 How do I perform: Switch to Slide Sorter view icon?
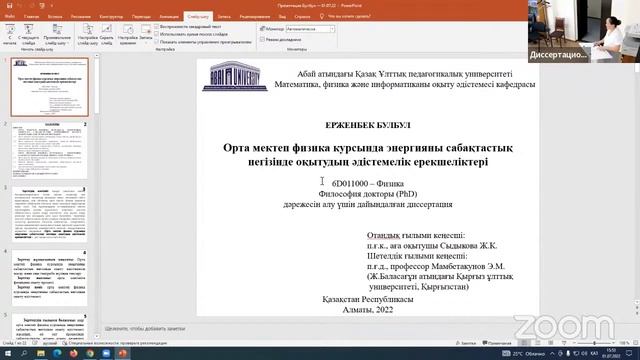(x=538, y=343)
